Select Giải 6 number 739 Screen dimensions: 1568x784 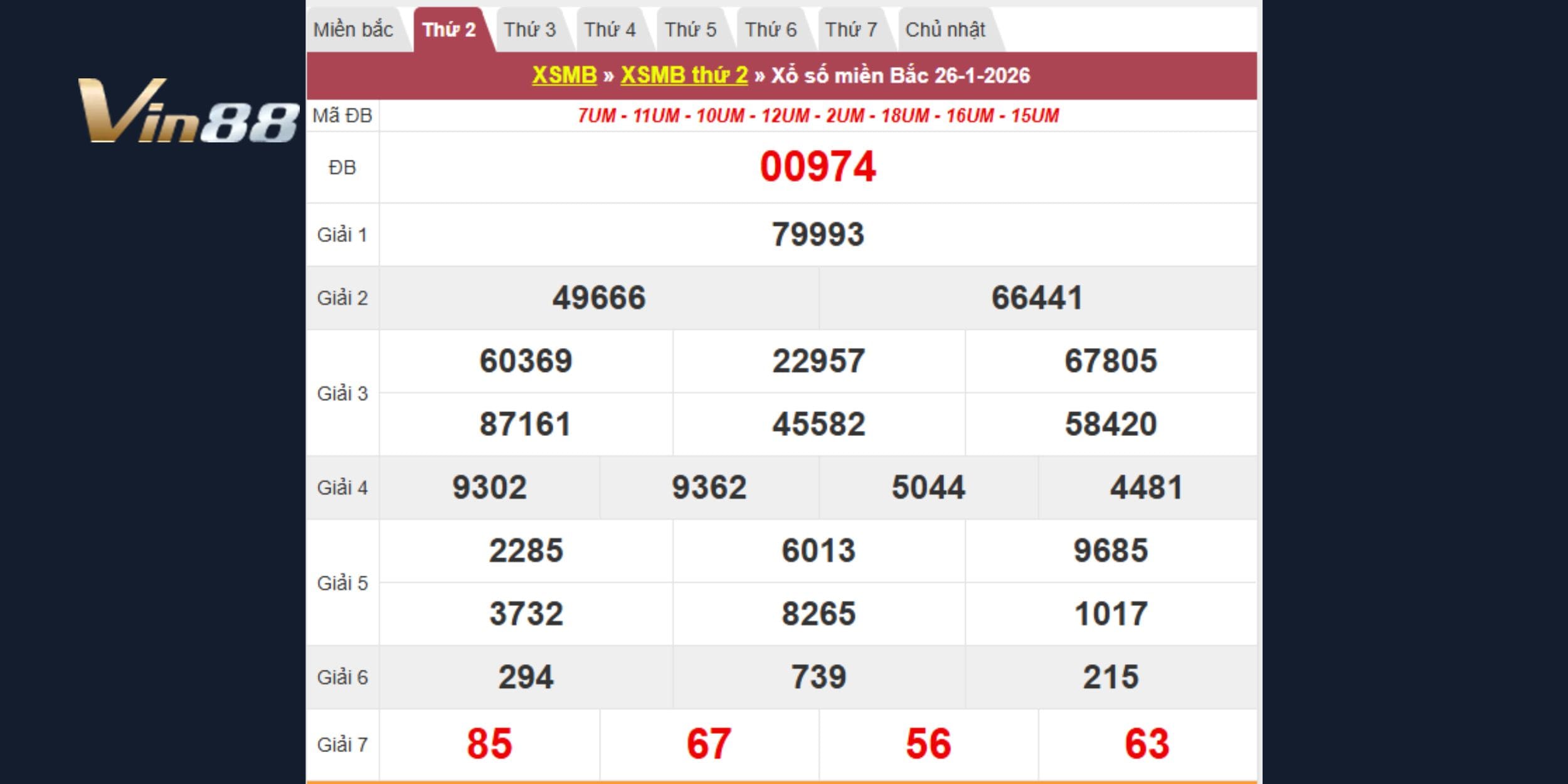(x=818, y=677)
